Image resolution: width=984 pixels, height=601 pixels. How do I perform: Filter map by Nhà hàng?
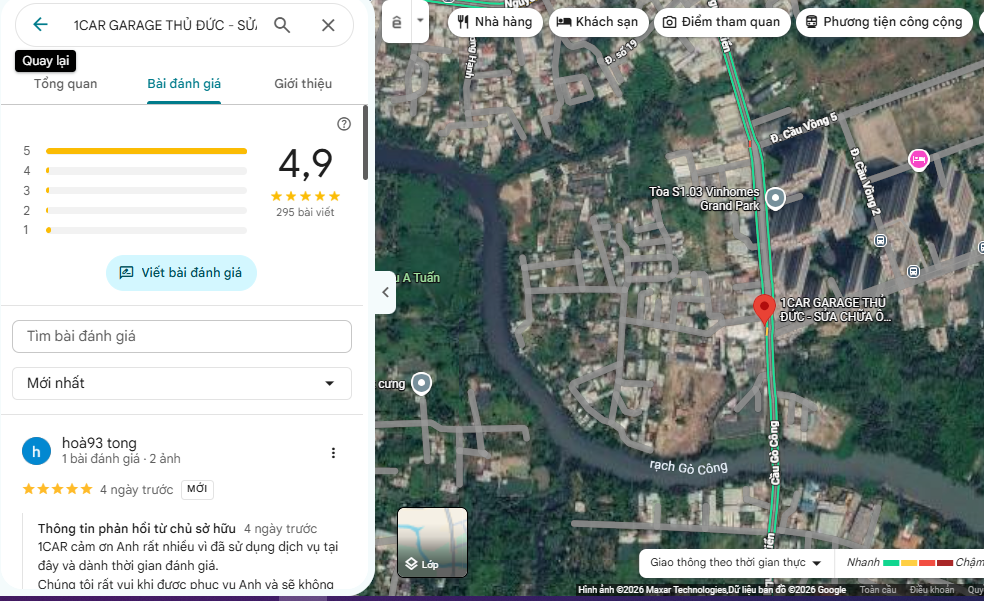click(495, 22)
